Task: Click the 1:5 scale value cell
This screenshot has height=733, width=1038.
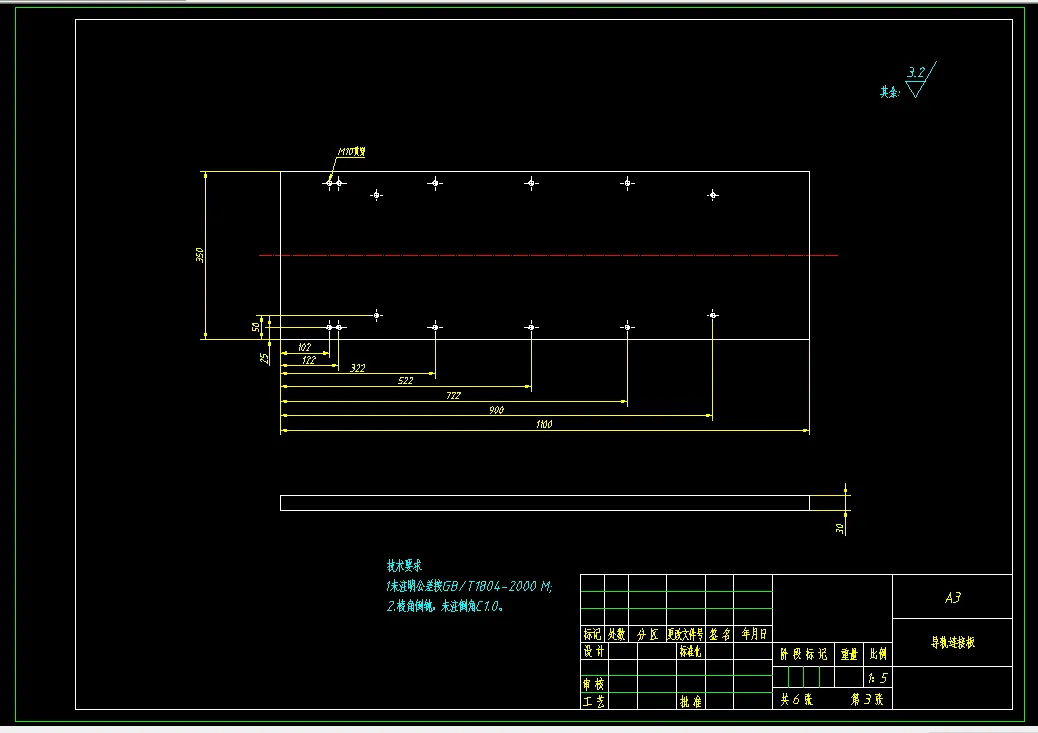Action: click(x=878, y=677)
